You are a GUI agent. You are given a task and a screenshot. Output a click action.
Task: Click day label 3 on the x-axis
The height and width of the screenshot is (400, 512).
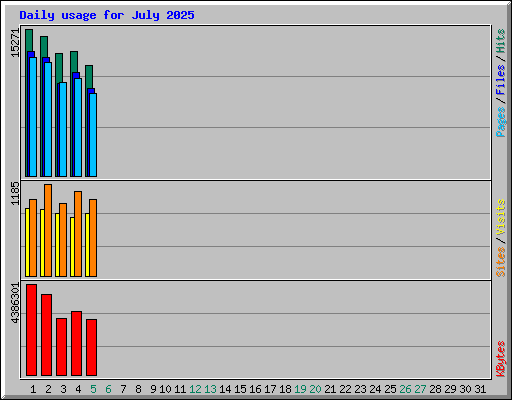coord(63,389)
